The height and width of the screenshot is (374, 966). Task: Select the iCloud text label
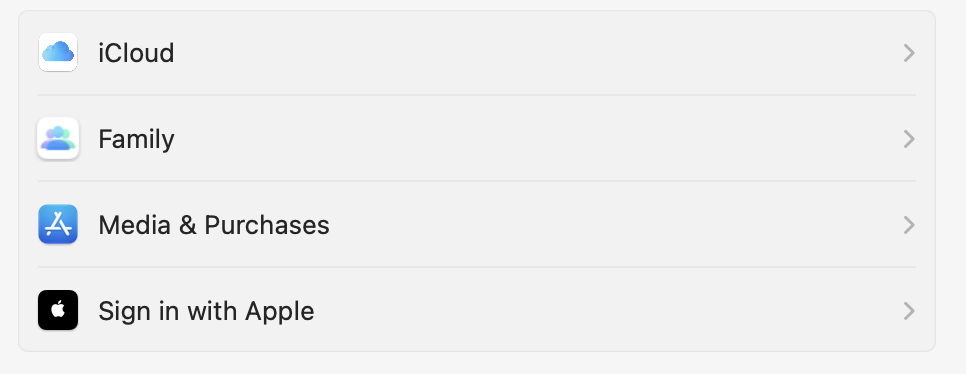[136, 53]
